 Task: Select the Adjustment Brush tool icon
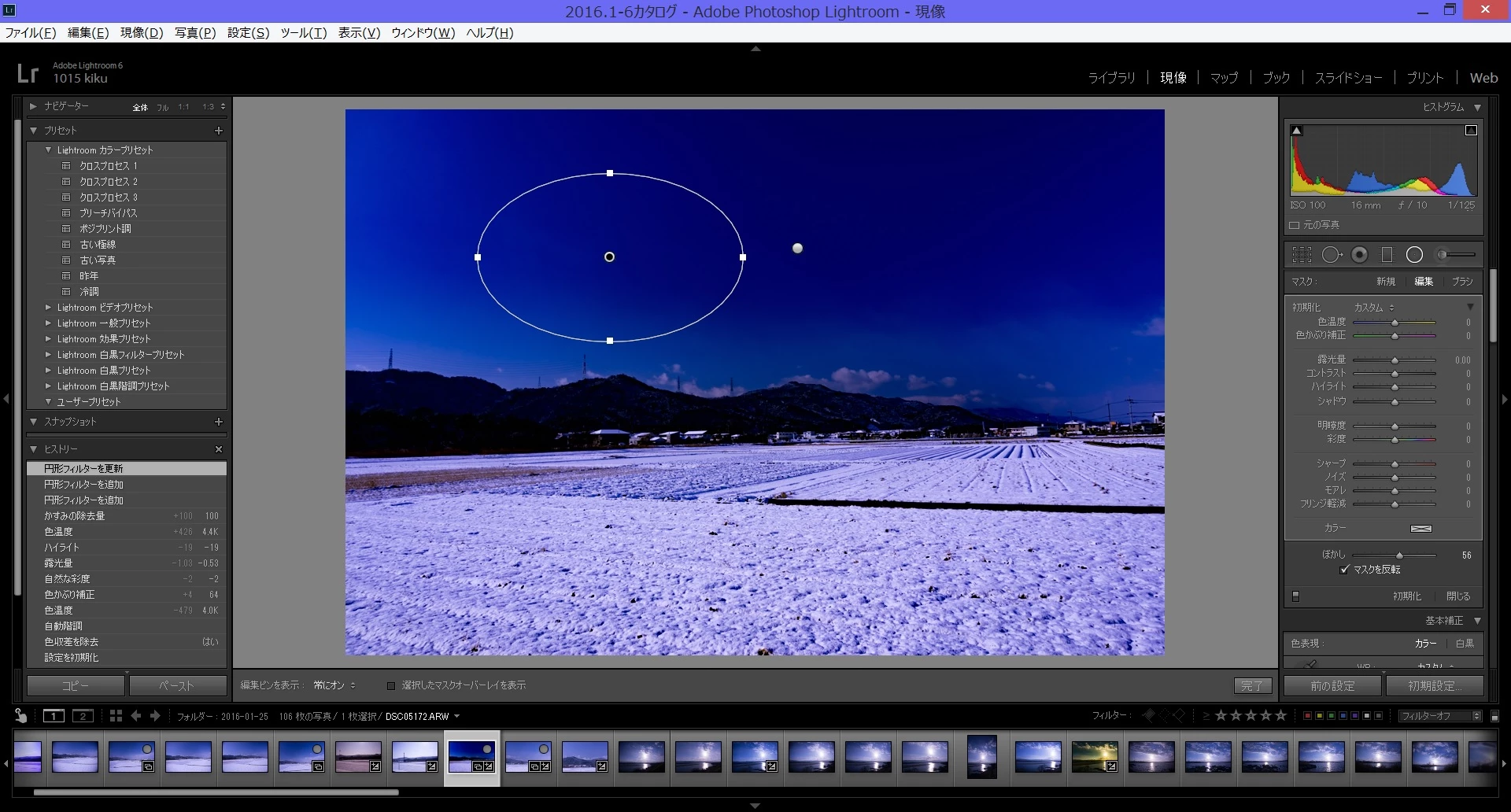1456,255
